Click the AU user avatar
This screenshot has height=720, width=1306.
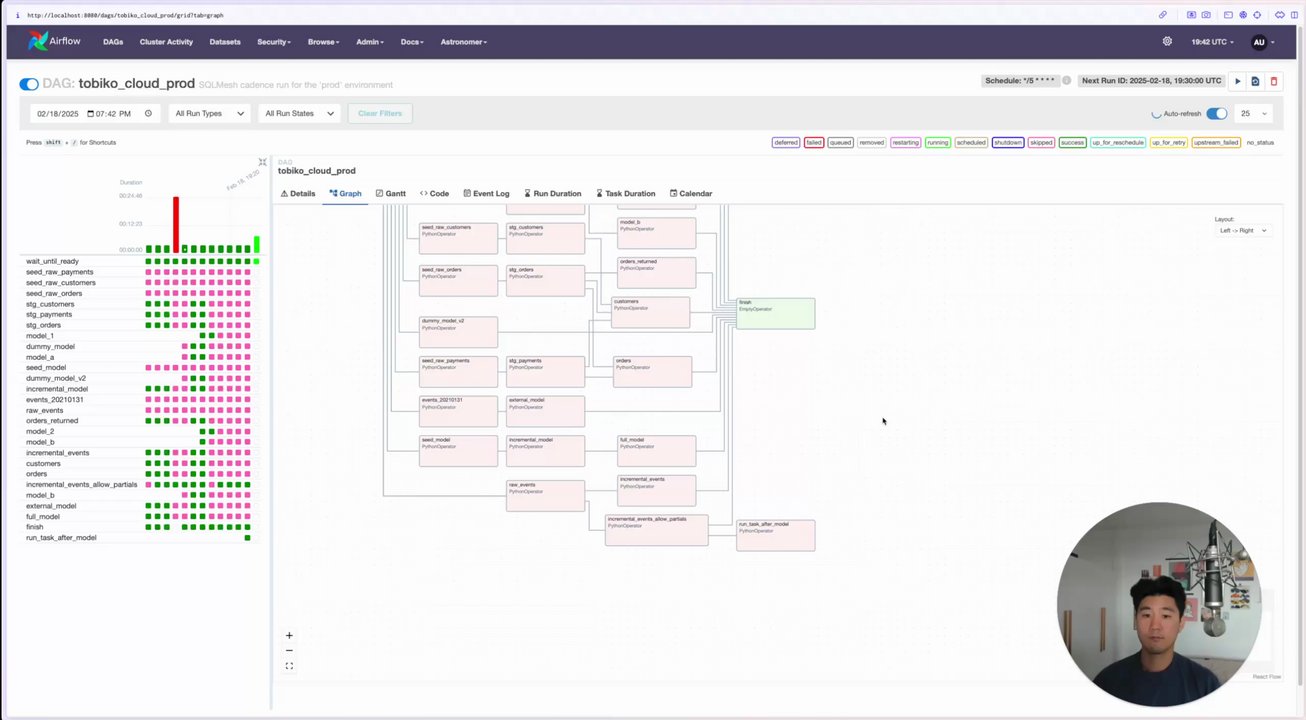coord(1259,42)
